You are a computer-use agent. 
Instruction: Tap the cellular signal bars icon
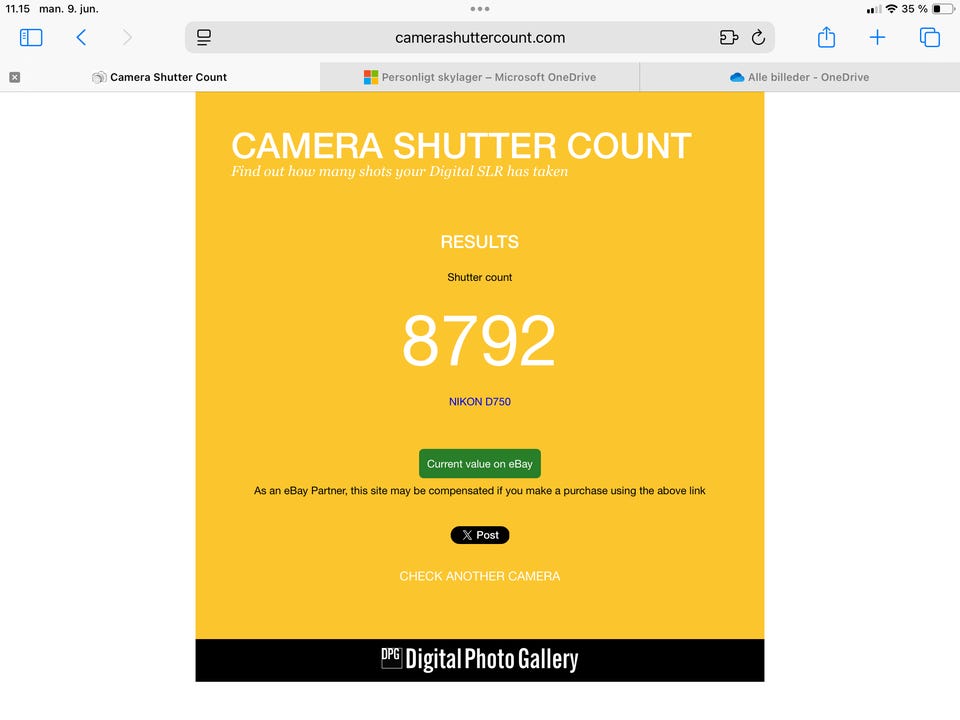[x=874, y=9]
